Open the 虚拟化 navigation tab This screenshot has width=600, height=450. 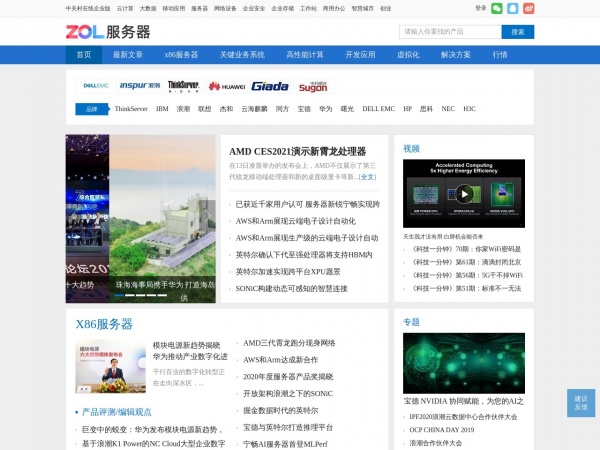[x=408, y=55]
